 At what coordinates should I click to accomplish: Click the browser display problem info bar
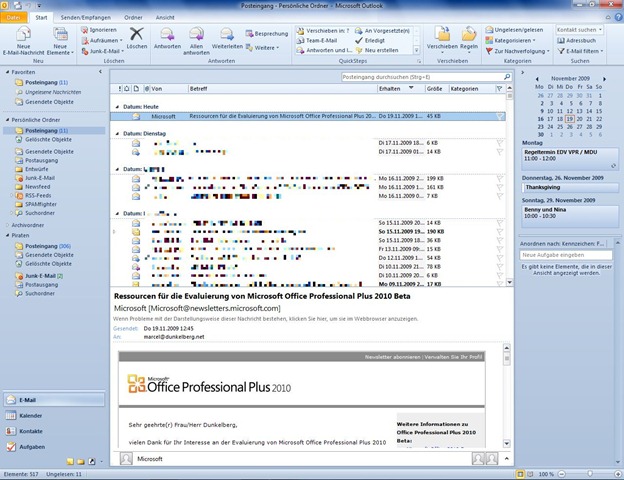pos(265,319)
